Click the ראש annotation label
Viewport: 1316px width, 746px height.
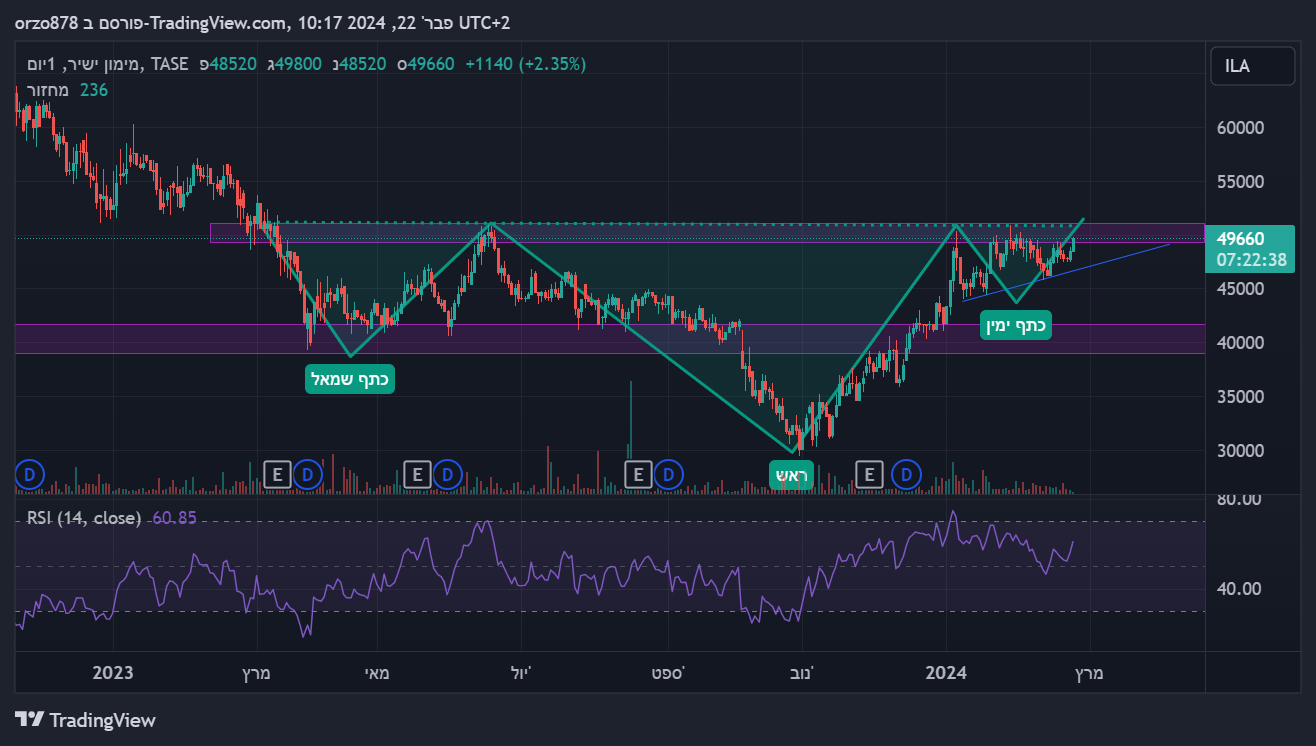point(789,475)
